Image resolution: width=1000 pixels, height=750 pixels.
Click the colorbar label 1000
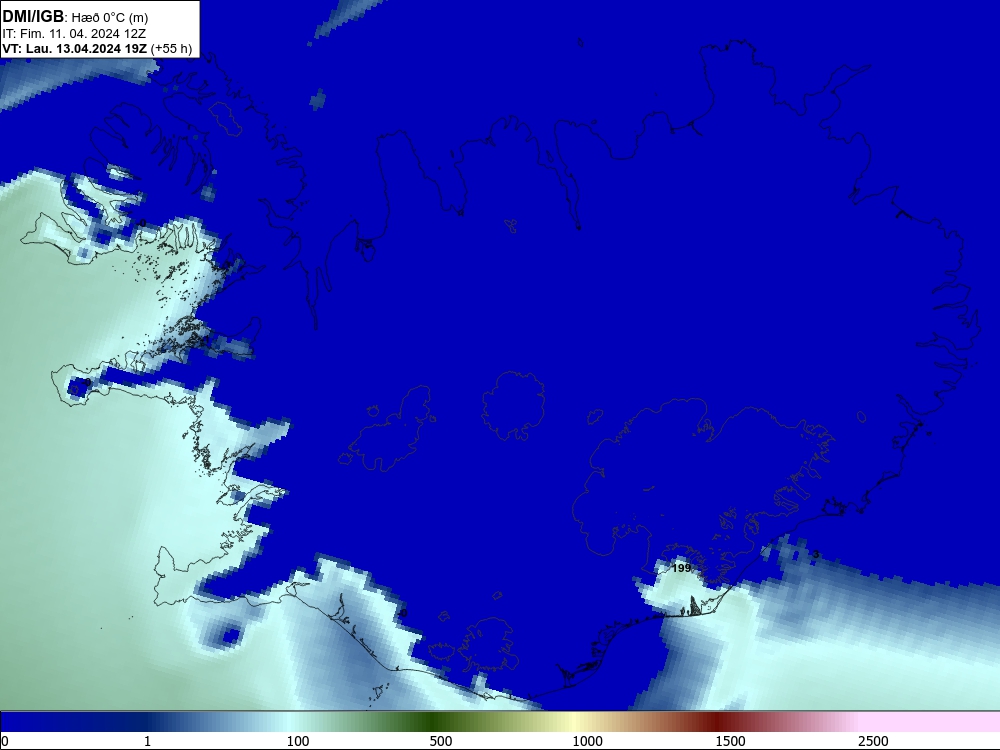pos(587,741)
